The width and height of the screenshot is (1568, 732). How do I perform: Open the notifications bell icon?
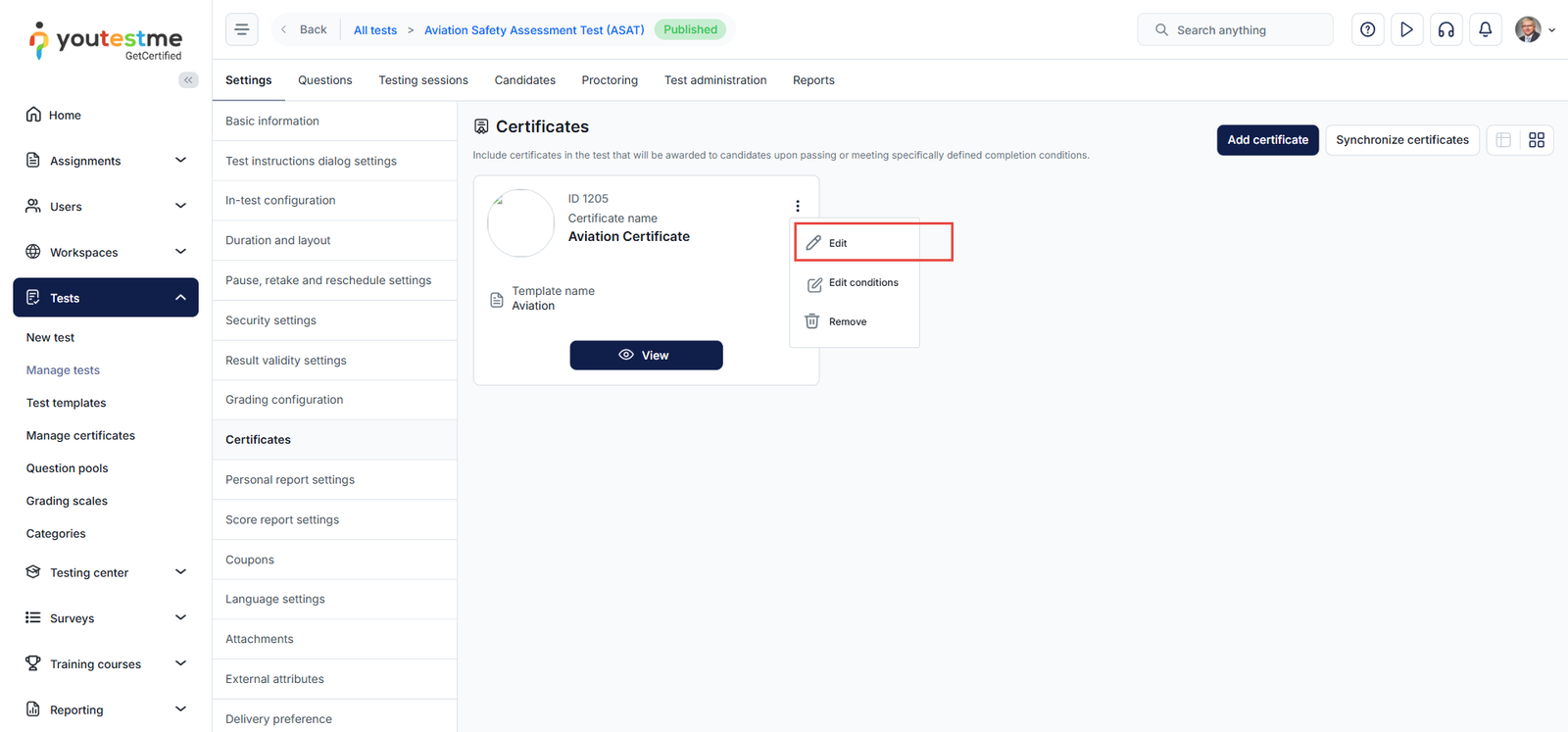1485,29
